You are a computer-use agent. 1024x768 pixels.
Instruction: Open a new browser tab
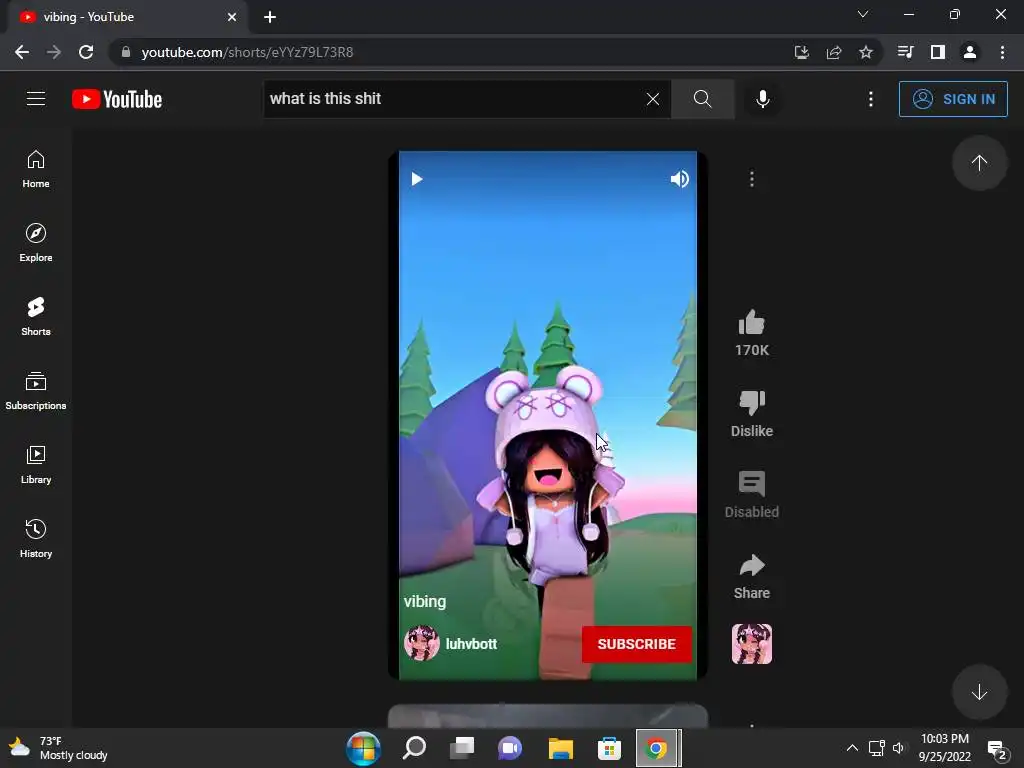(270, 17)
